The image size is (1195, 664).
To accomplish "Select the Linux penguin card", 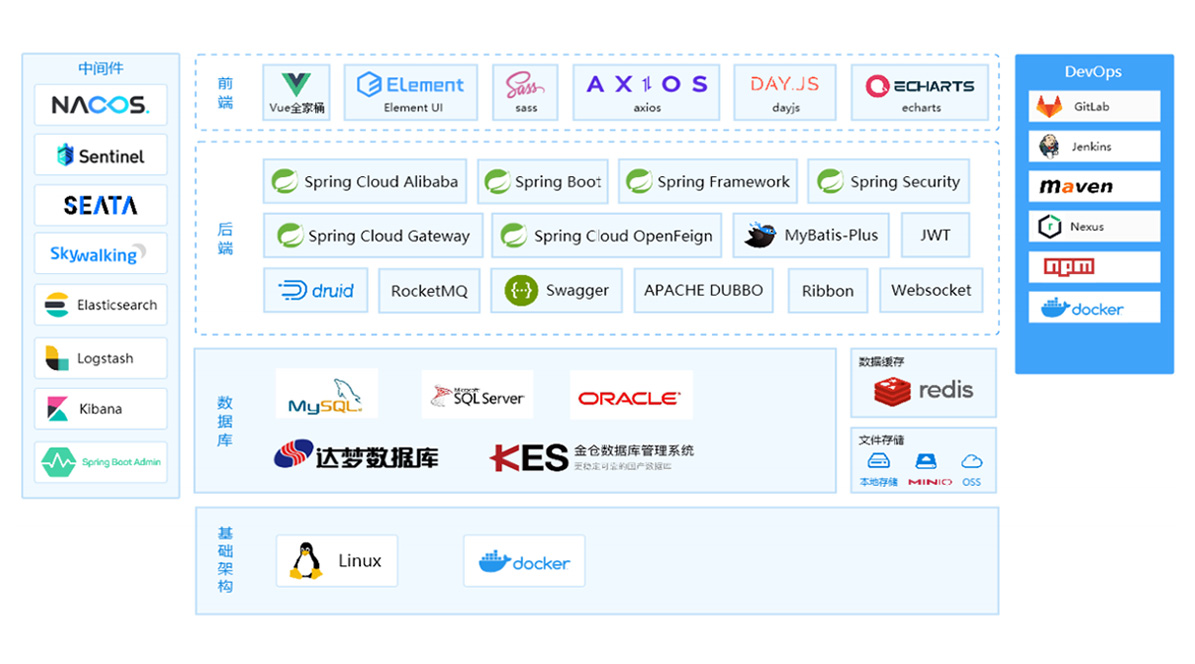I will click(x=337, y=561).
